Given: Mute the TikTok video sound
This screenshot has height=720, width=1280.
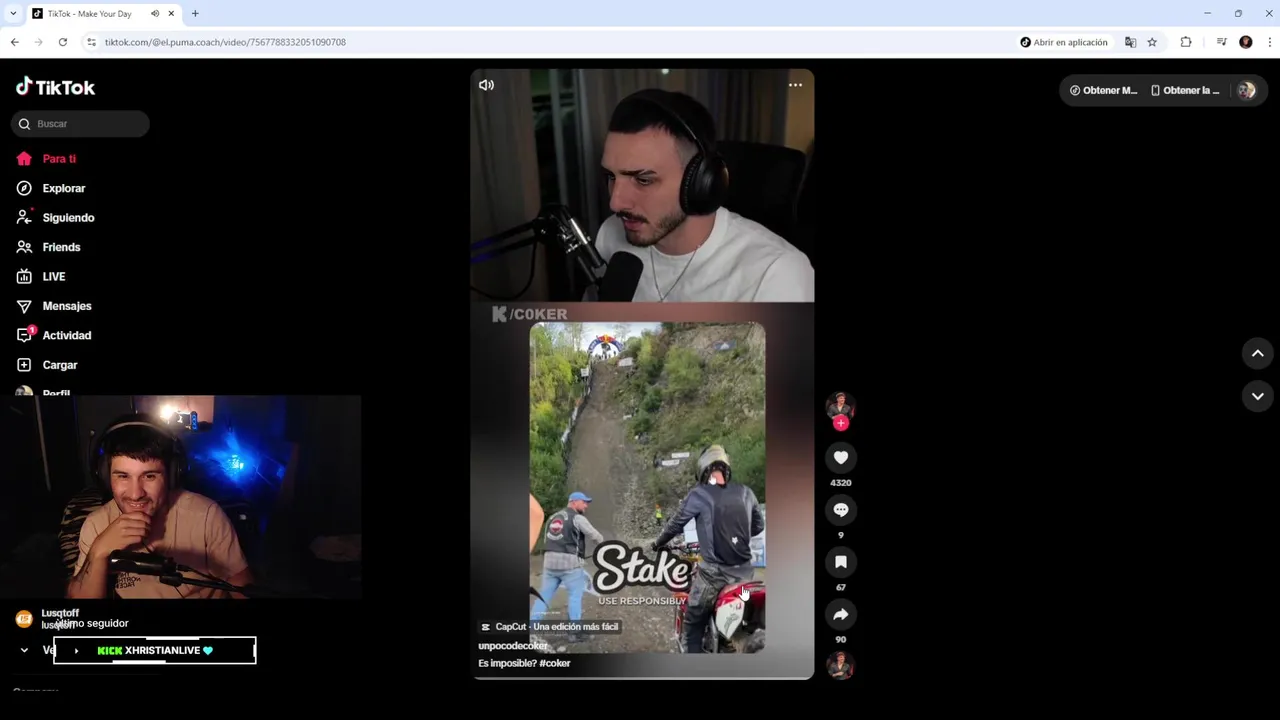Looking at the screenshot, I should (486, 85).
